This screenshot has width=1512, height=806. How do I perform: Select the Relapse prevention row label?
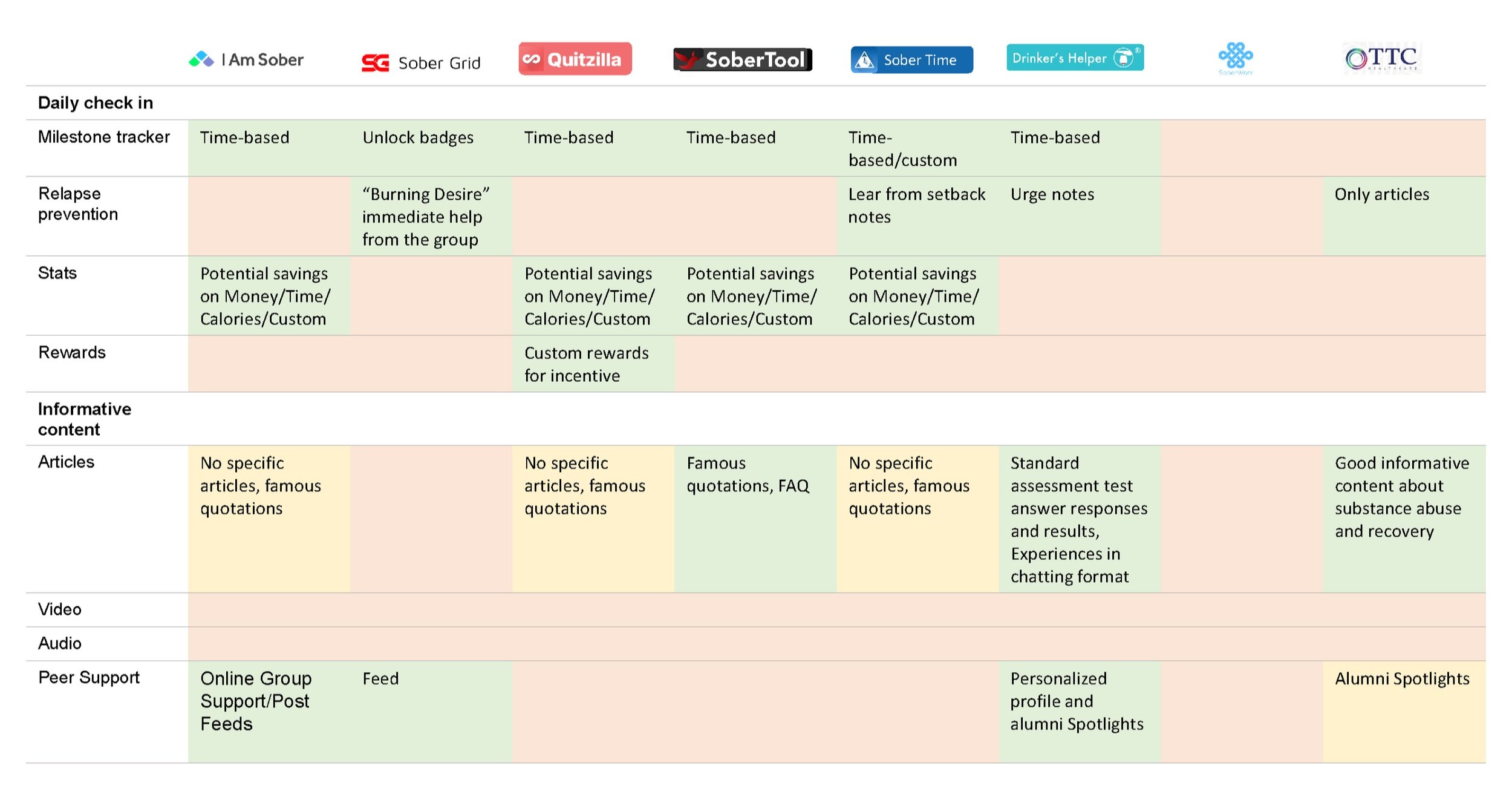[78, 204]
